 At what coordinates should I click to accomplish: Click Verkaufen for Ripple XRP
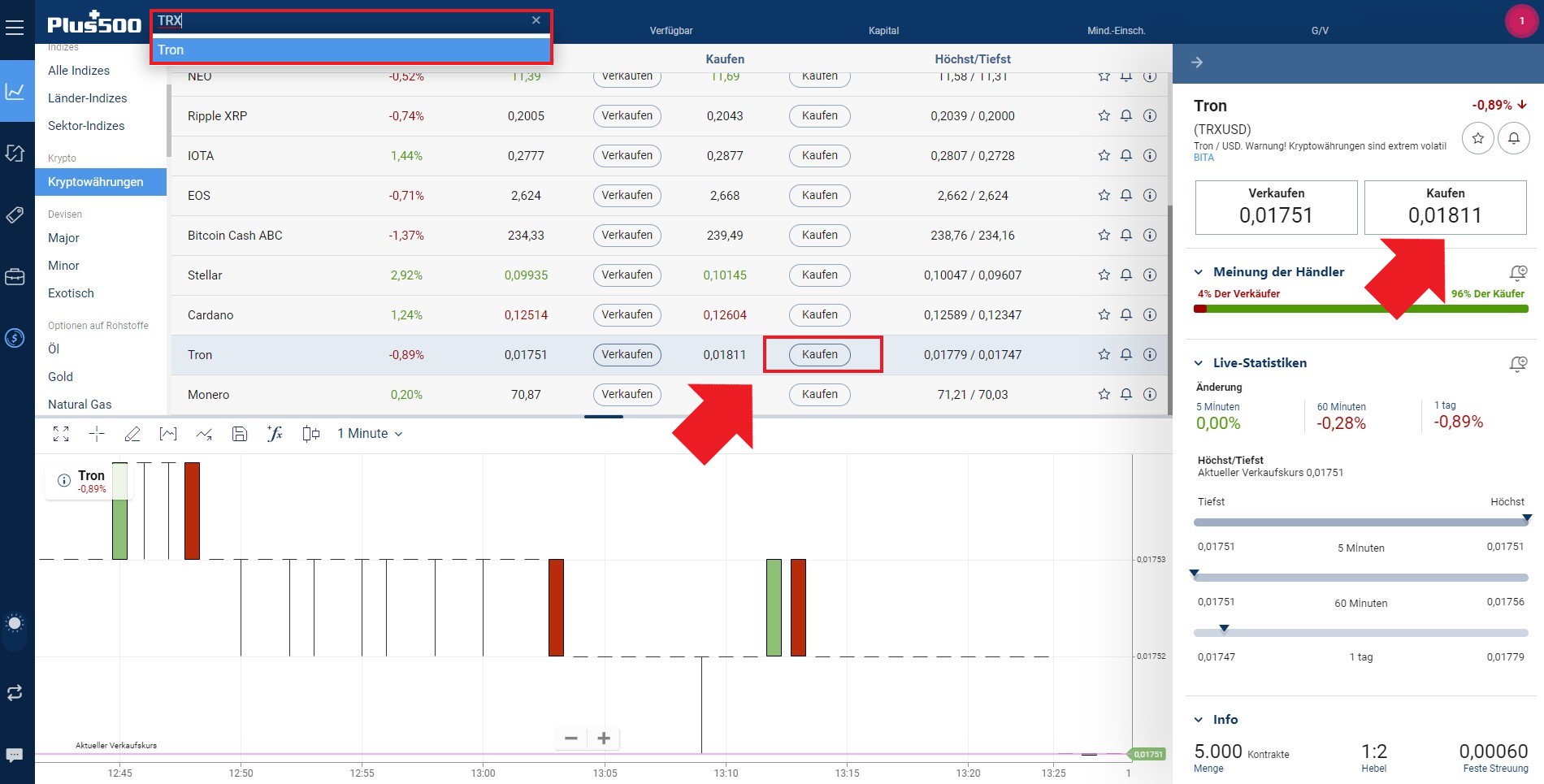click(627, 116)
